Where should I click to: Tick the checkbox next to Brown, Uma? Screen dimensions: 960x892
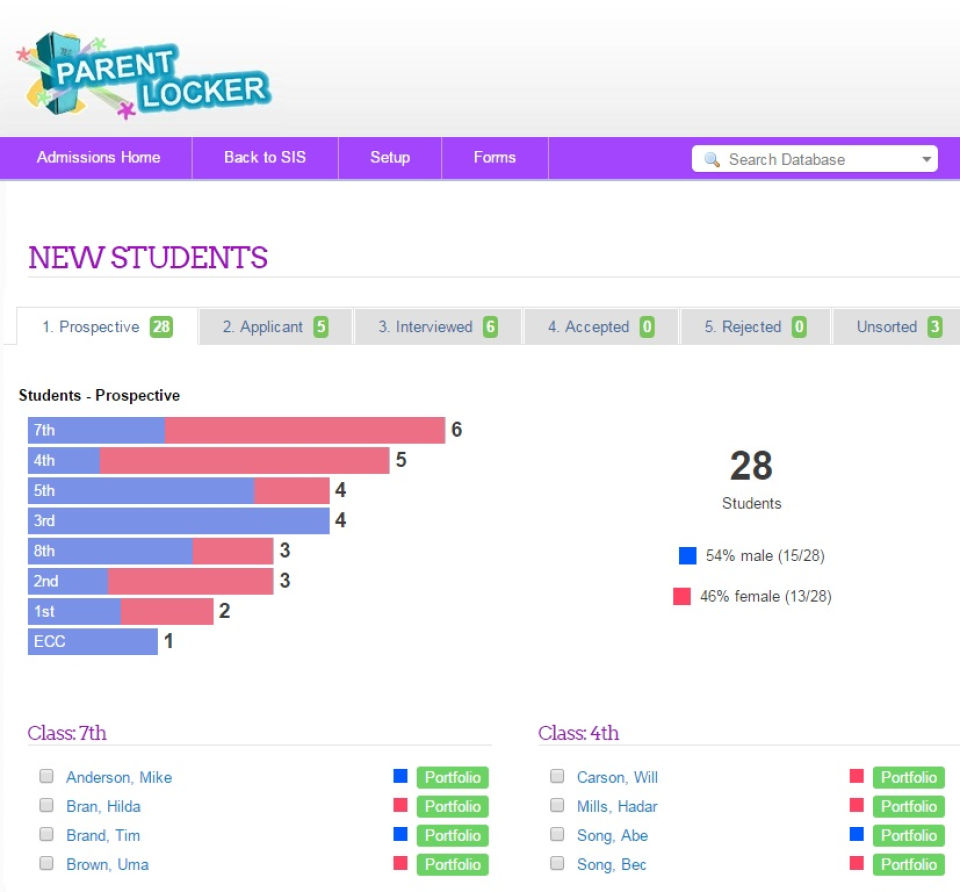coord(47,863)
